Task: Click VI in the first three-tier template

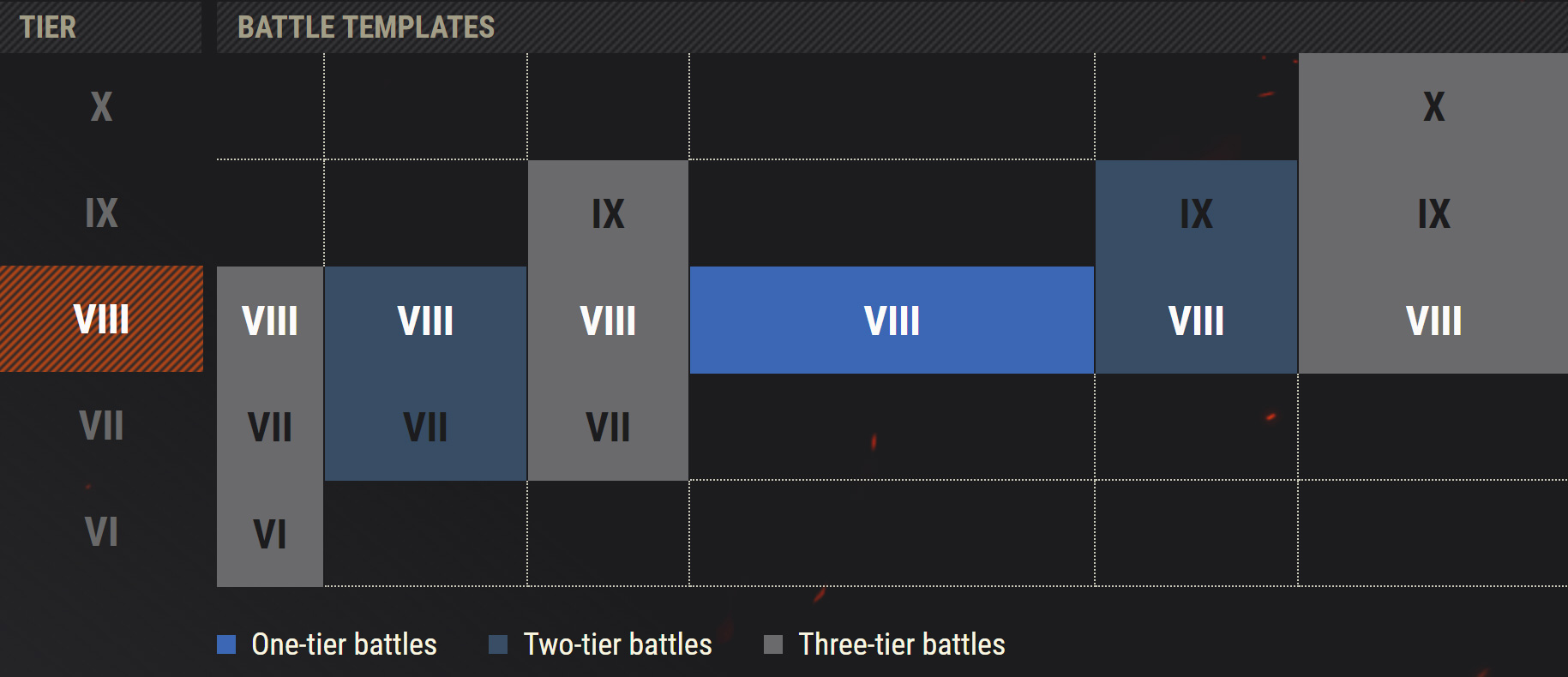Action: click(270, 534)
